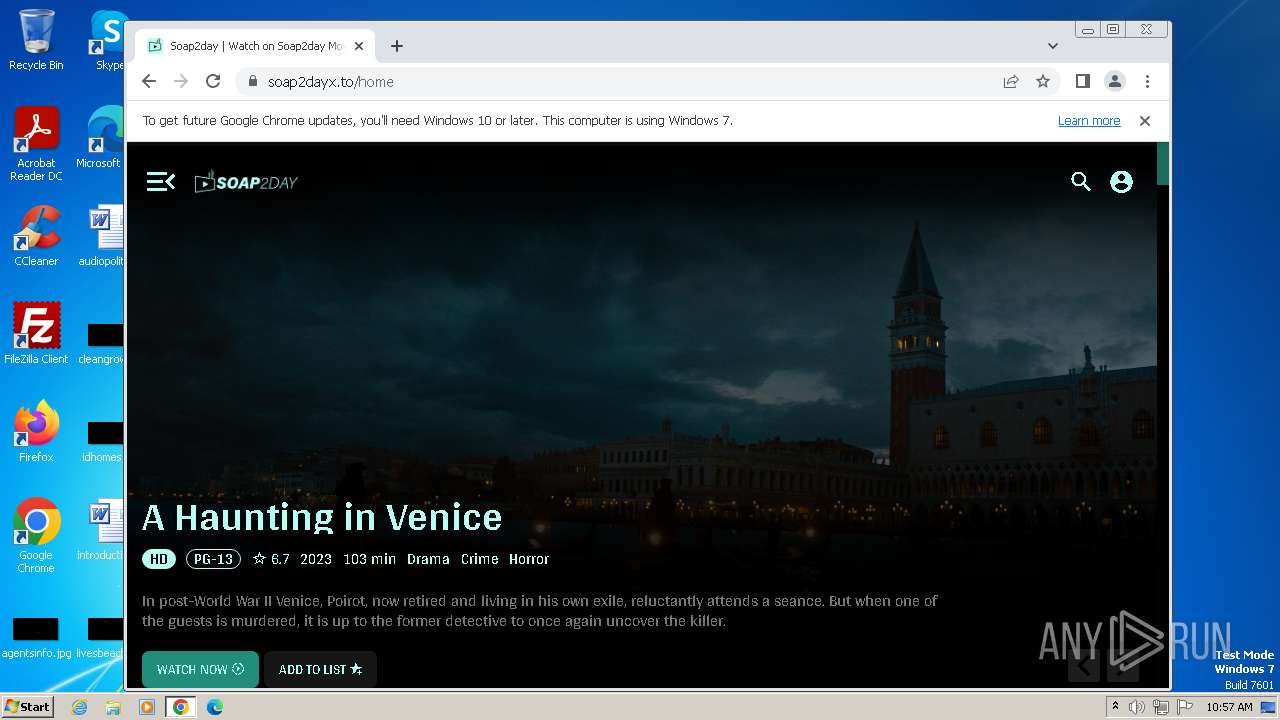Click the next slide arrow in hero slider
This screenshot has height=720, width=1280.
(x=1123, y=665)
